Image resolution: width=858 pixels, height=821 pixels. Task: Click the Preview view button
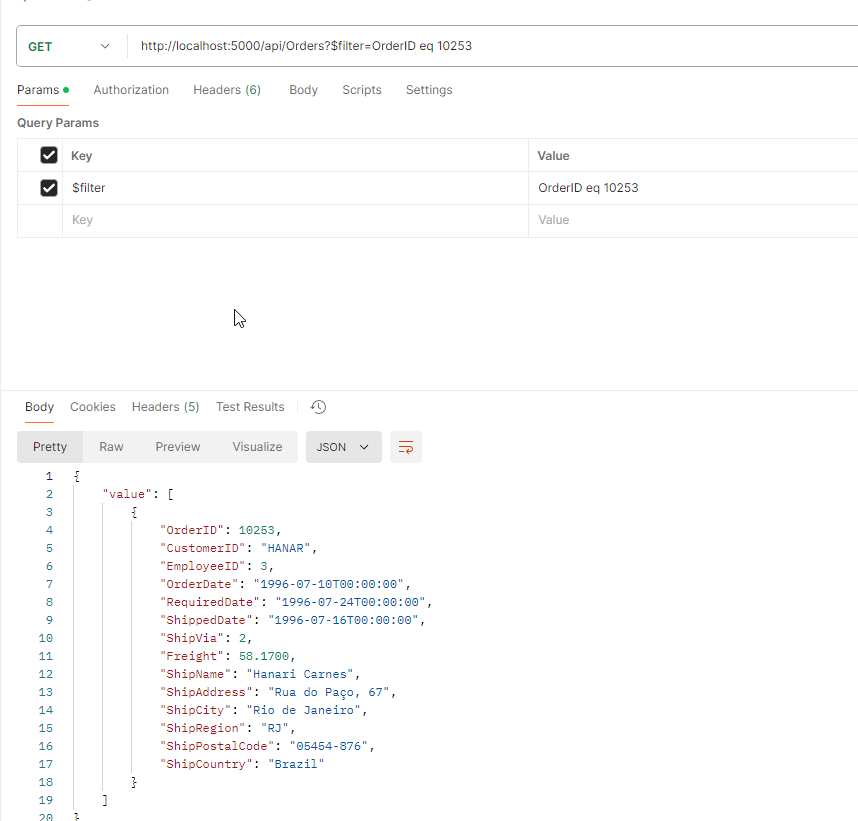coord(178,447)
